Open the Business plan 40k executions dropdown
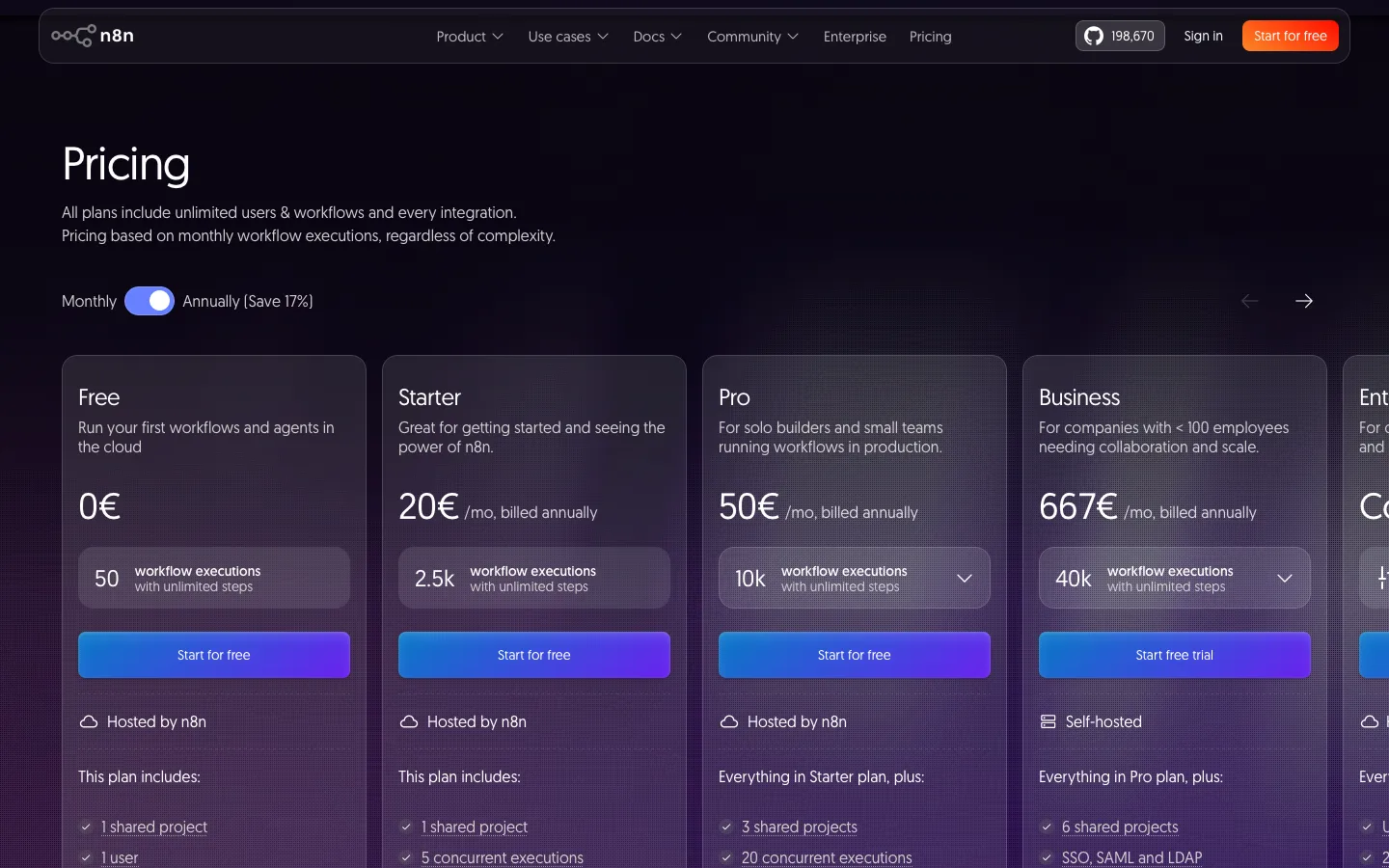This screenshot has height=868, width=1389. coord(1175,578)
